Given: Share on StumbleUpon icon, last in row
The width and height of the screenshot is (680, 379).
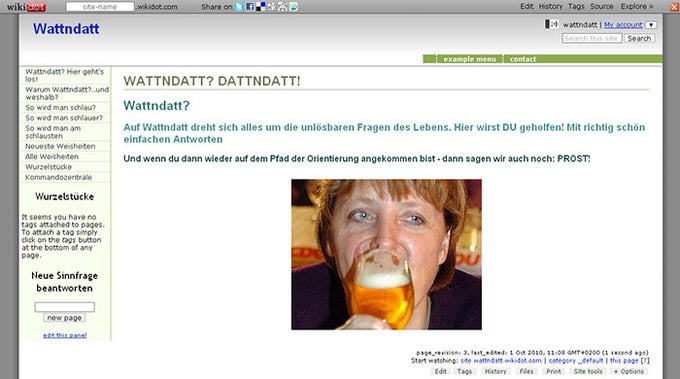Looking at the screenshot, I should point(293,7).
